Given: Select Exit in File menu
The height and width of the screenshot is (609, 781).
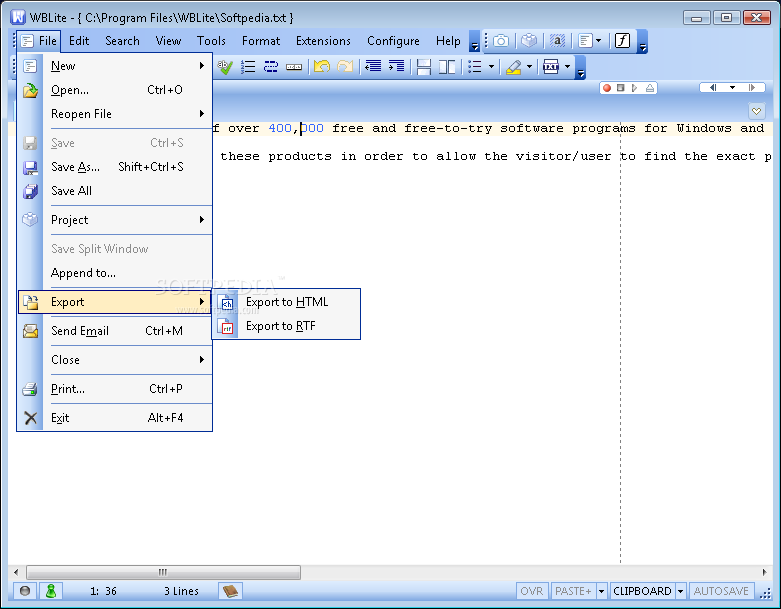Looking at the screenshot, I should click(x=115, y=418).
